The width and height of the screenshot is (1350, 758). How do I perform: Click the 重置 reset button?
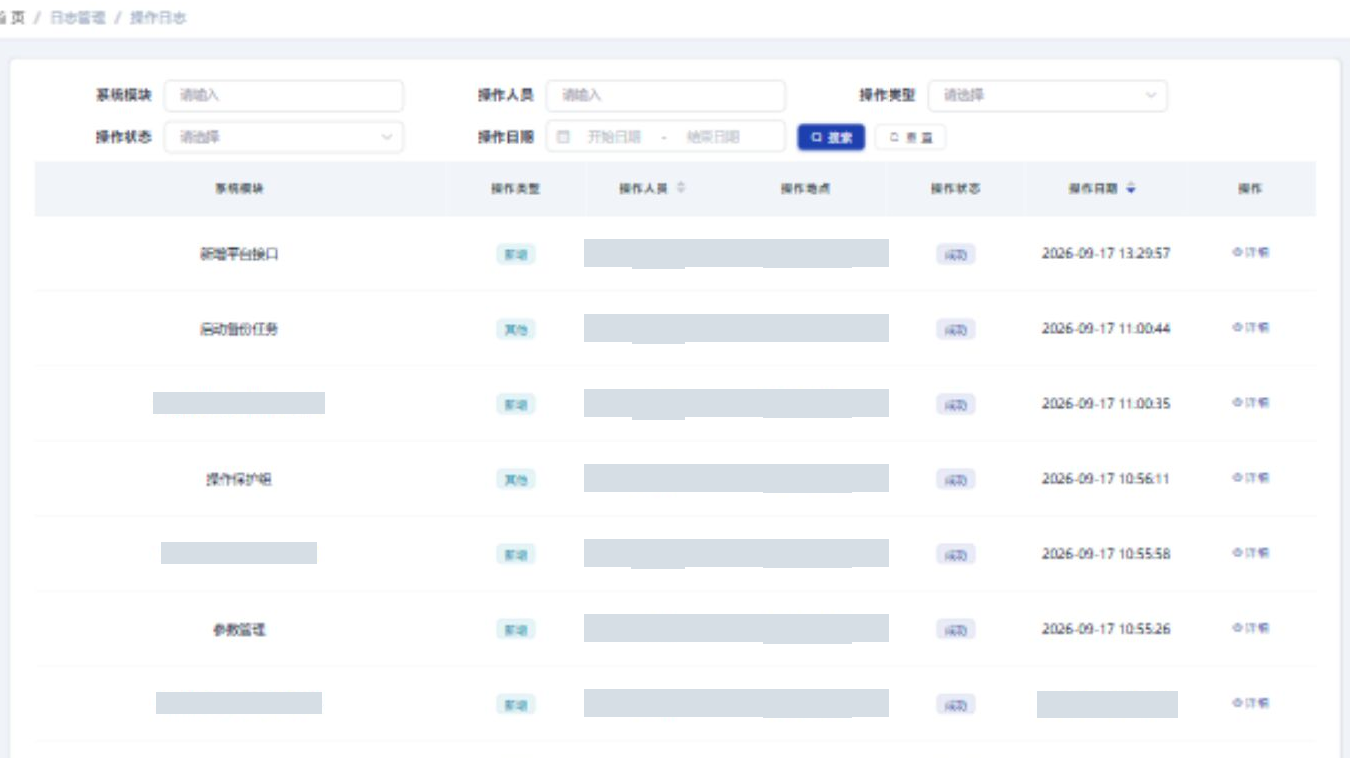[x=910, y=138]
